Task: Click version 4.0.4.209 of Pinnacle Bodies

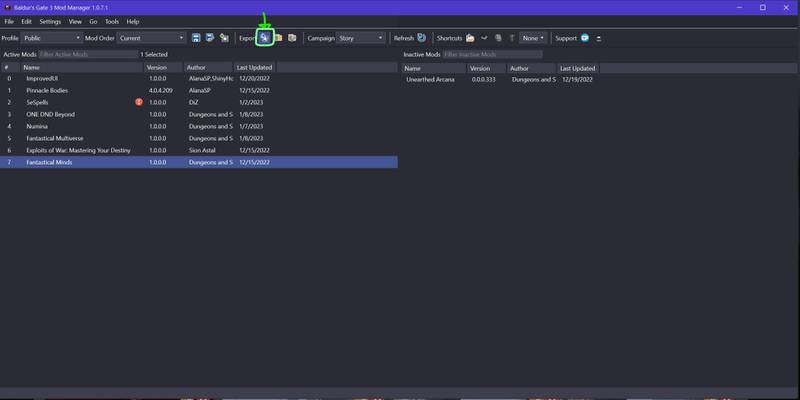Action: tap(160, 90)
